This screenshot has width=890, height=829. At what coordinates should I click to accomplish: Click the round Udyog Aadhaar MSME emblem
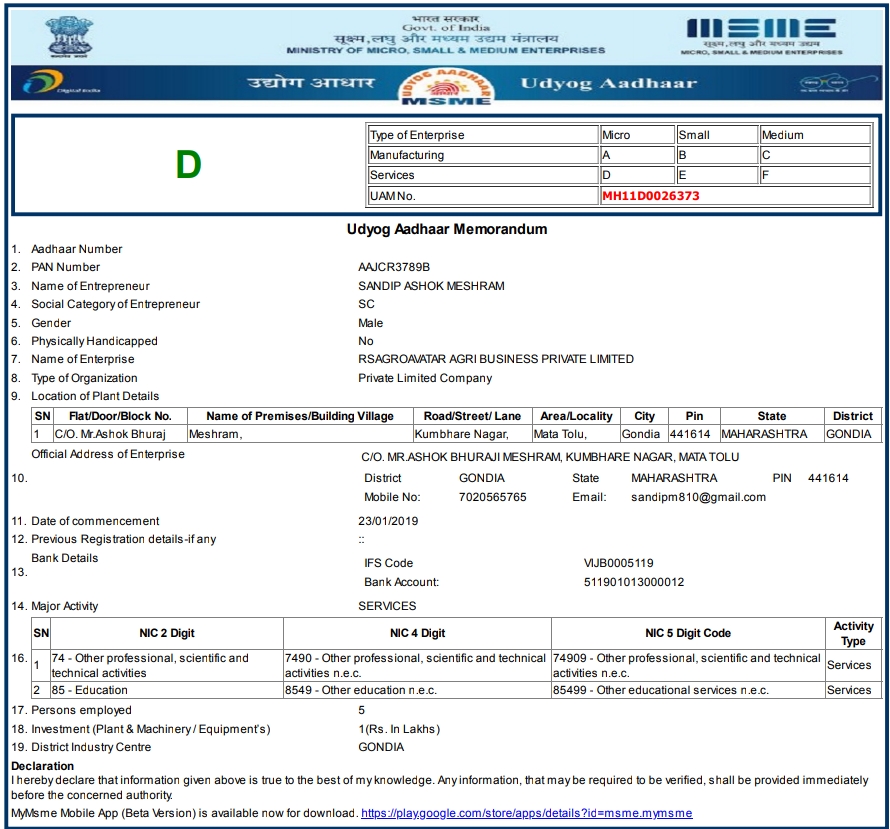point(445,84)
